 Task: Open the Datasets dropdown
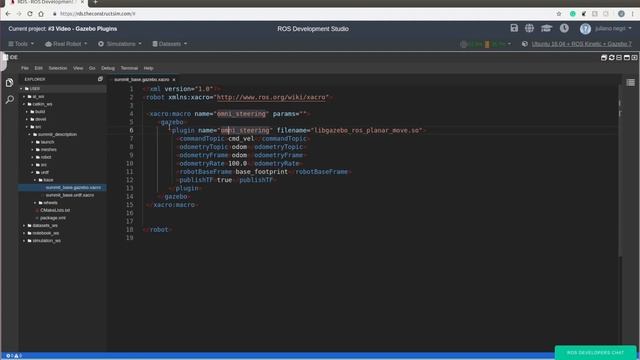coord(170,44)
